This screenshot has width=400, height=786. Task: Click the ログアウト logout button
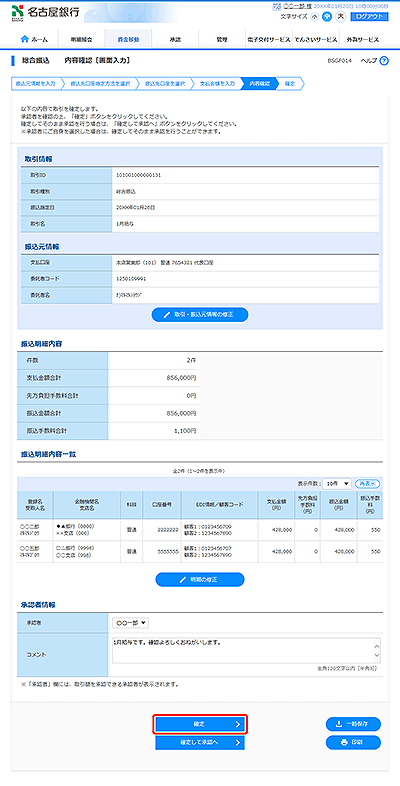click(x=369, y=16)
